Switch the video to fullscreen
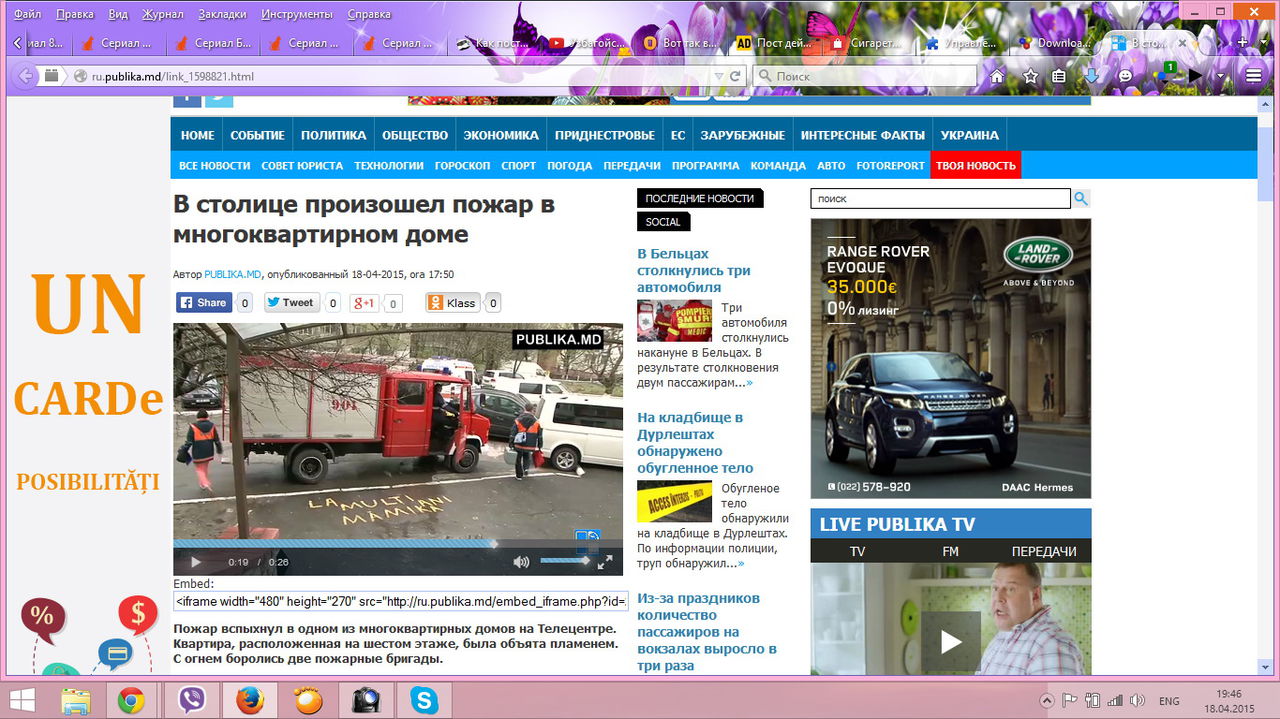The image size is (1280, 719). coord(605,562)
